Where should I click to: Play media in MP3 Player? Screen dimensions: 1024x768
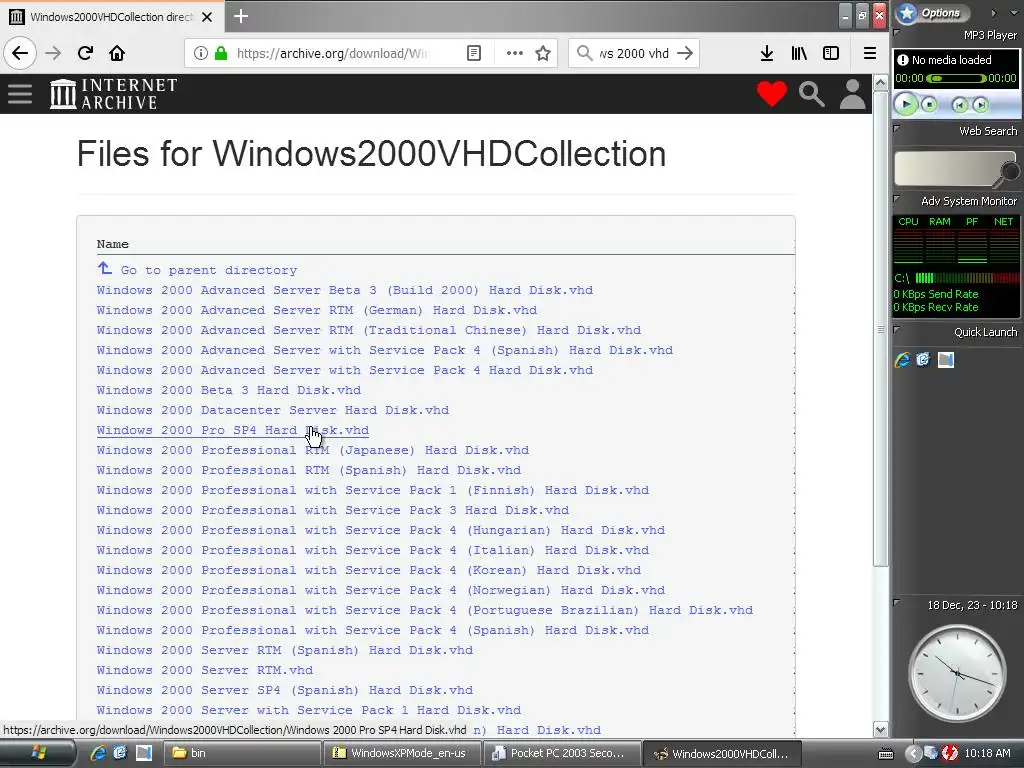tap(906, 103)
